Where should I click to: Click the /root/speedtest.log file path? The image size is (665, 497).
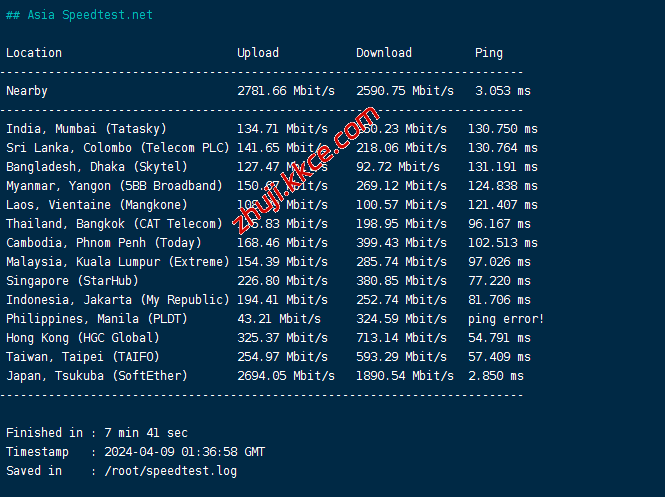171,471
